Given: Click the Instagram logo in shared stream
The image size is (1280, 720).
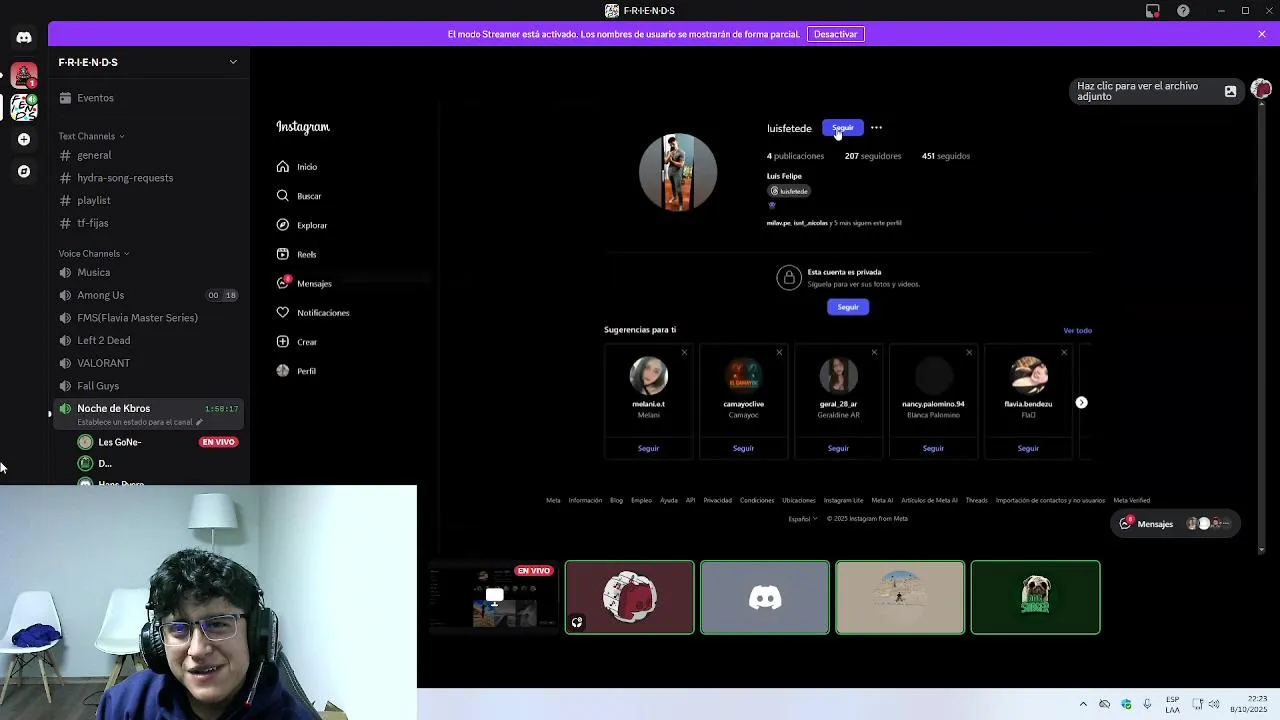Looking at the screenshot, I should coord(303,127).
